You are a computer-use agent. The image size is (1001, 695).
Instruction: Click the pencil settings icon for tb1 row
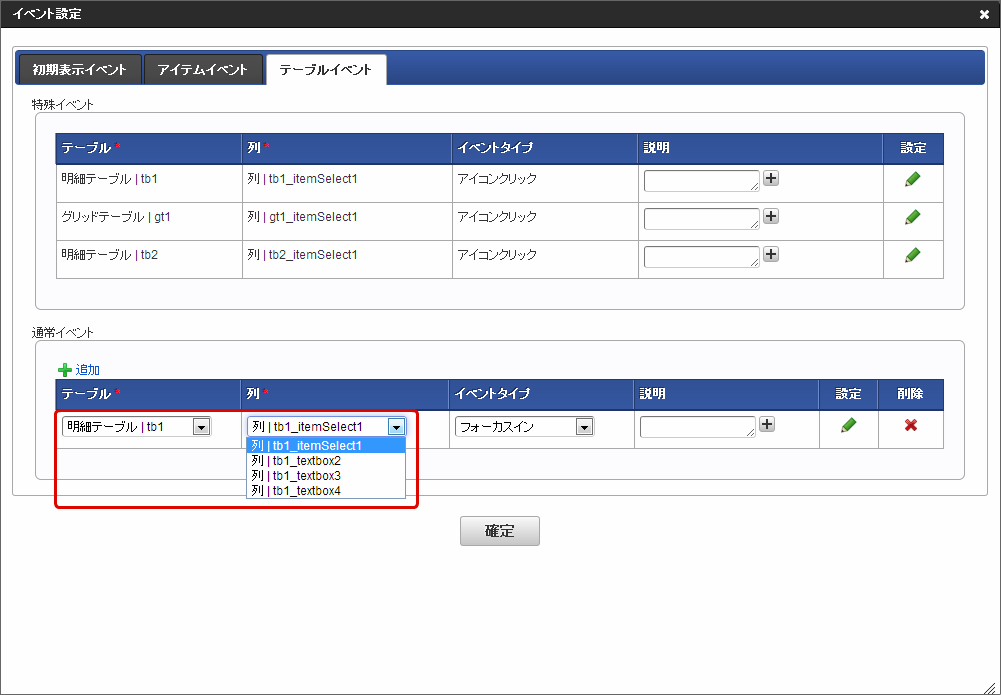(x=912, y=179)
